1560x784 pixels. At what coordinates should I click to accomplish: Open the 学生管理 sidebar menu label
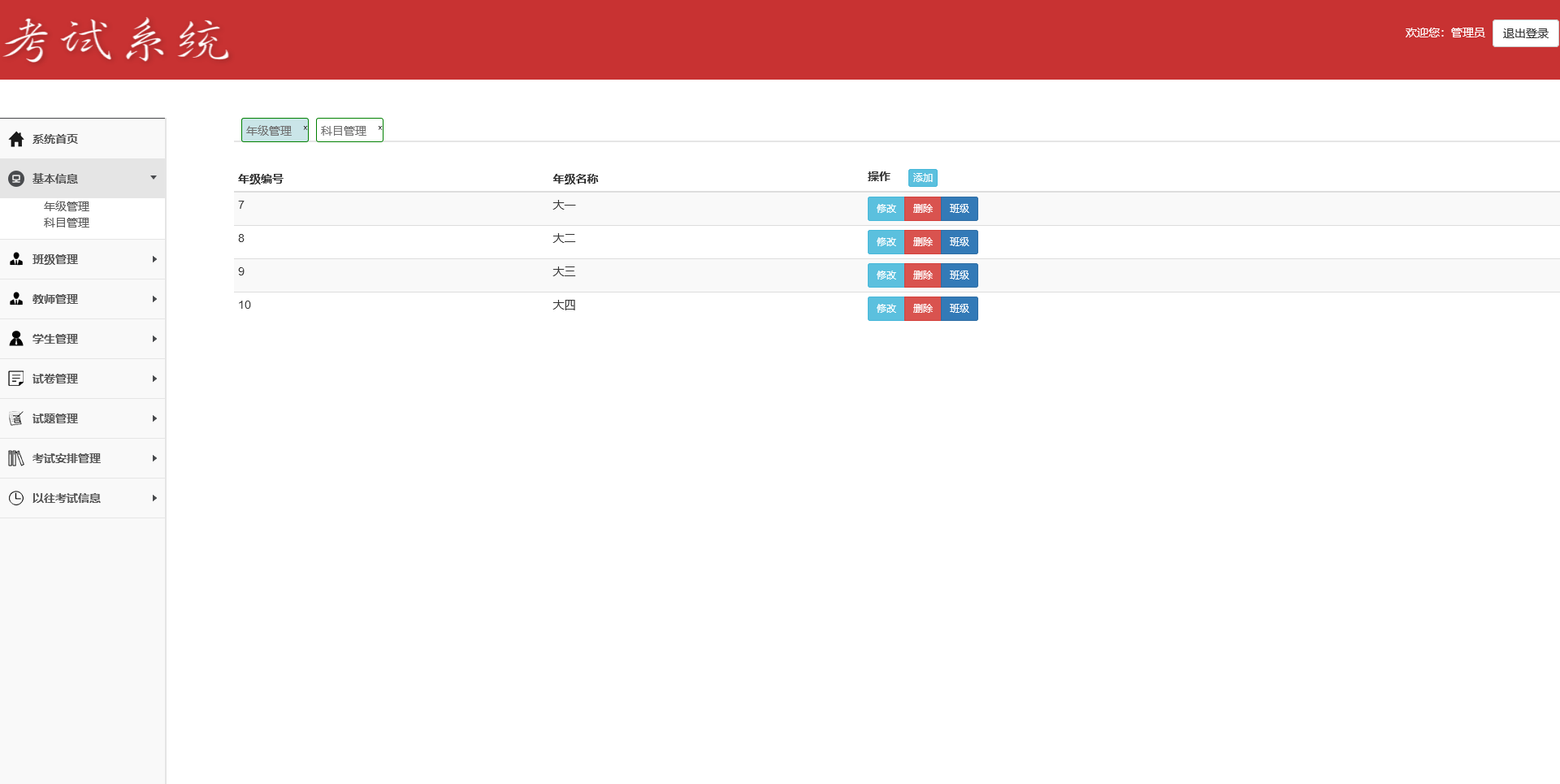pos(55,339)
